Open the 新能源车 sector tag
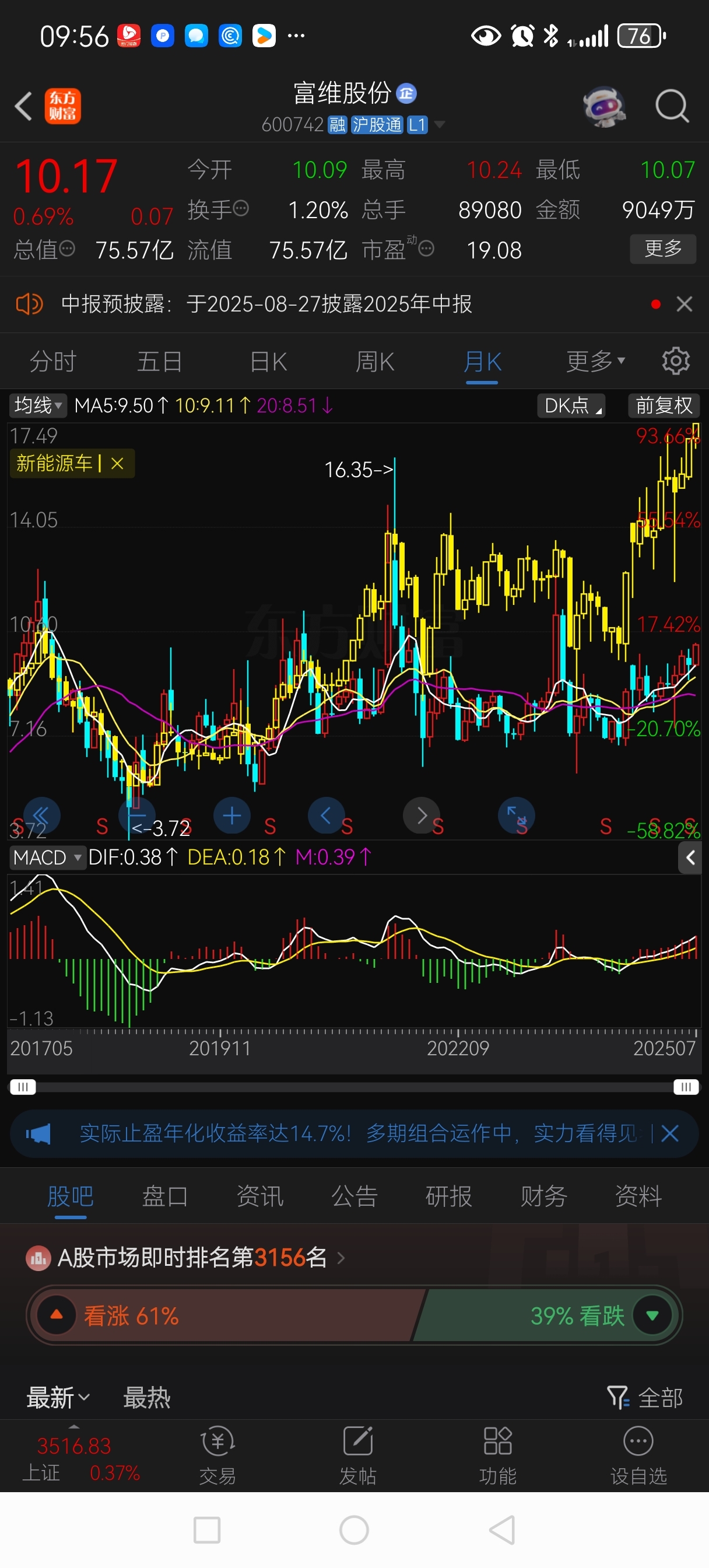Image resolution: width=709 pixels, height=1568 pixels. [x=55, y=464]
